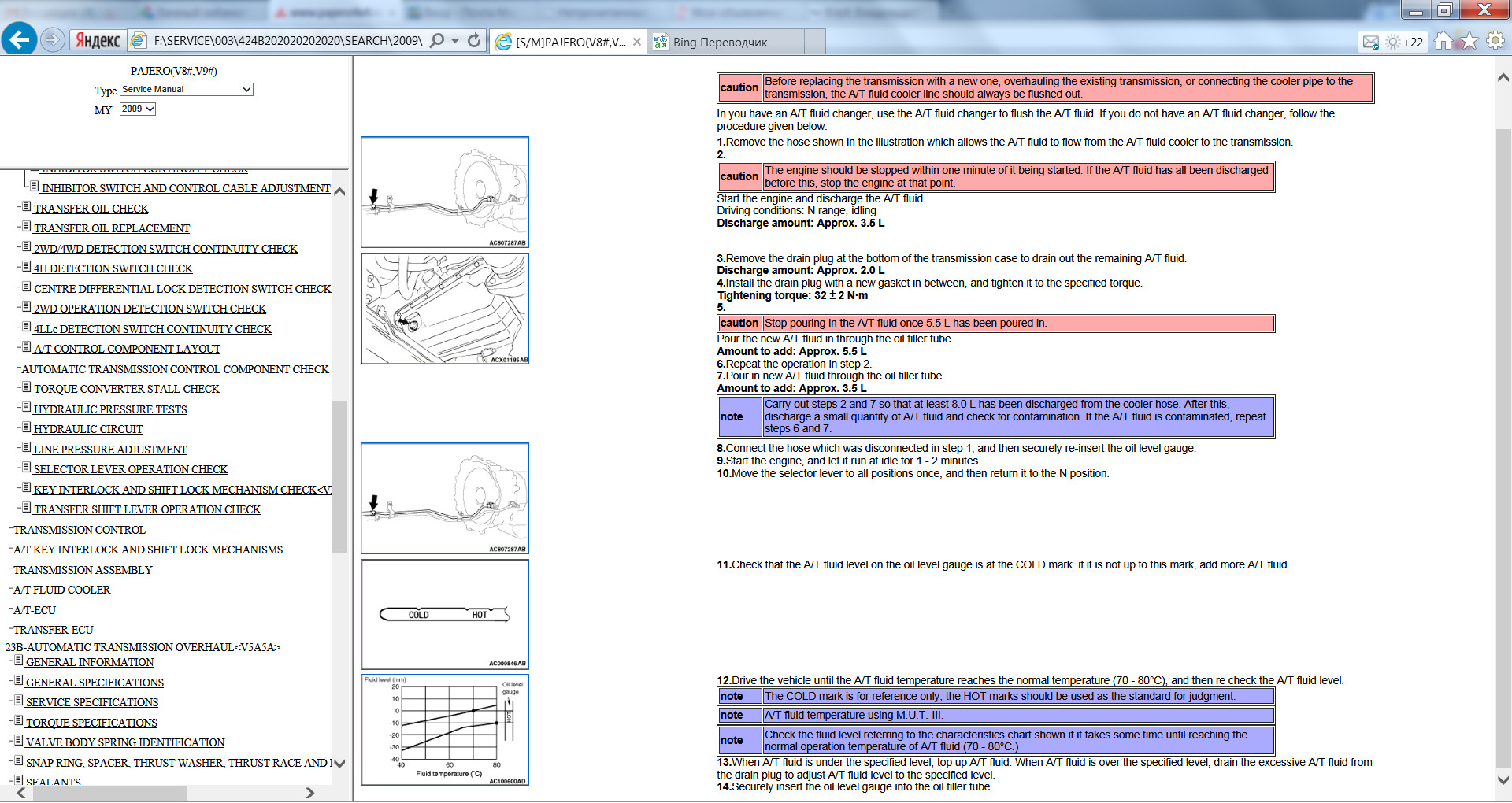Open browser settings gear icon
Viewport: 1512px width, 803px height.
click(1495, 41)
